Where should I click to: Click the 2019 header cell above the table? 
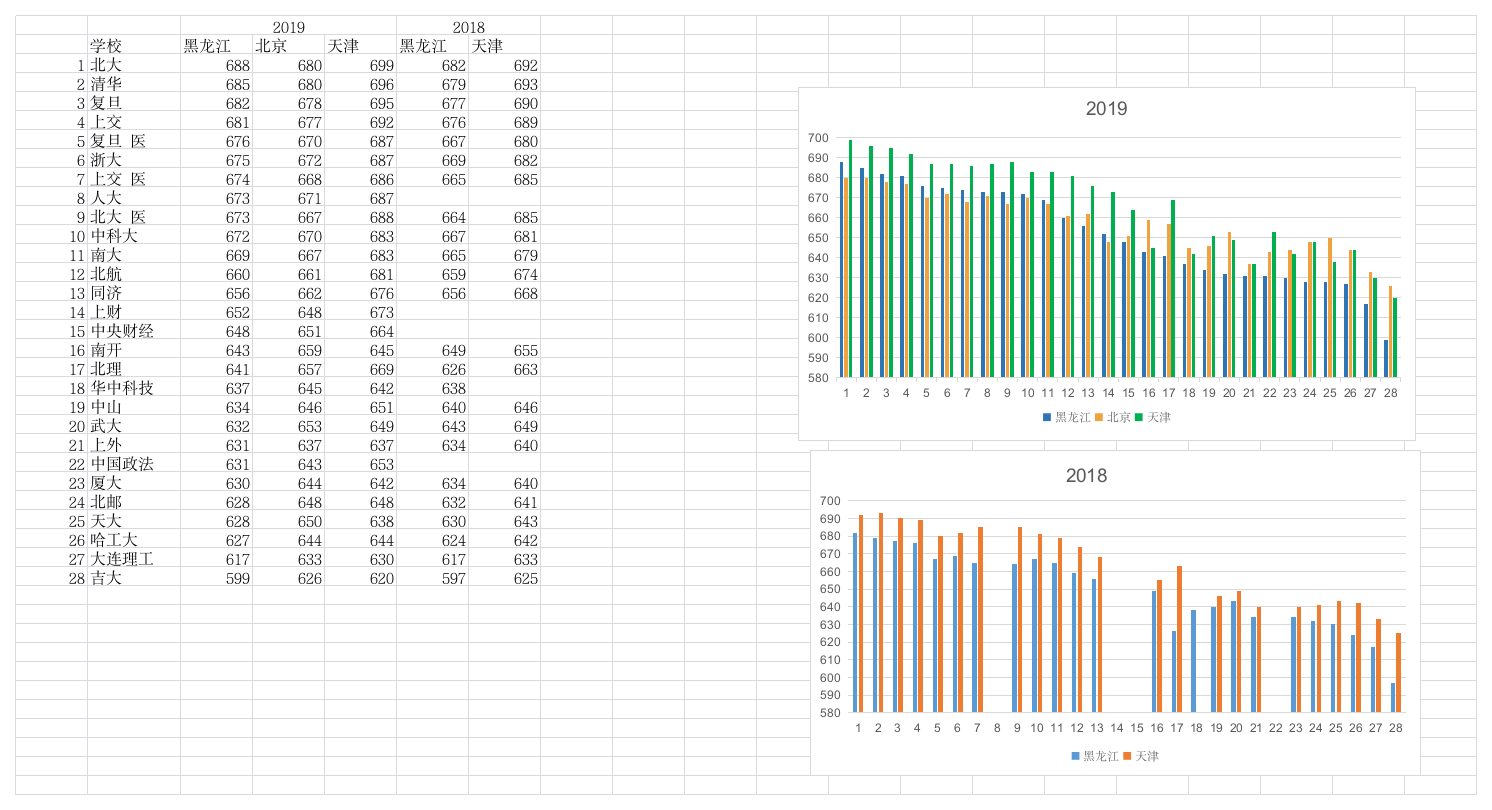coord(289,27)
